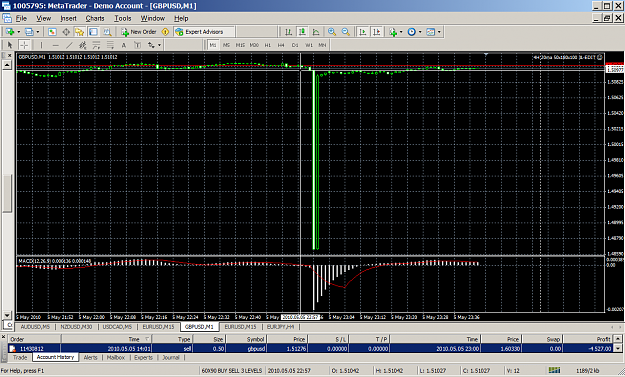The width and height of the screenshot is (625, 377).
Task: Sort history by Order column header
Action: click(x=34, y=339)
